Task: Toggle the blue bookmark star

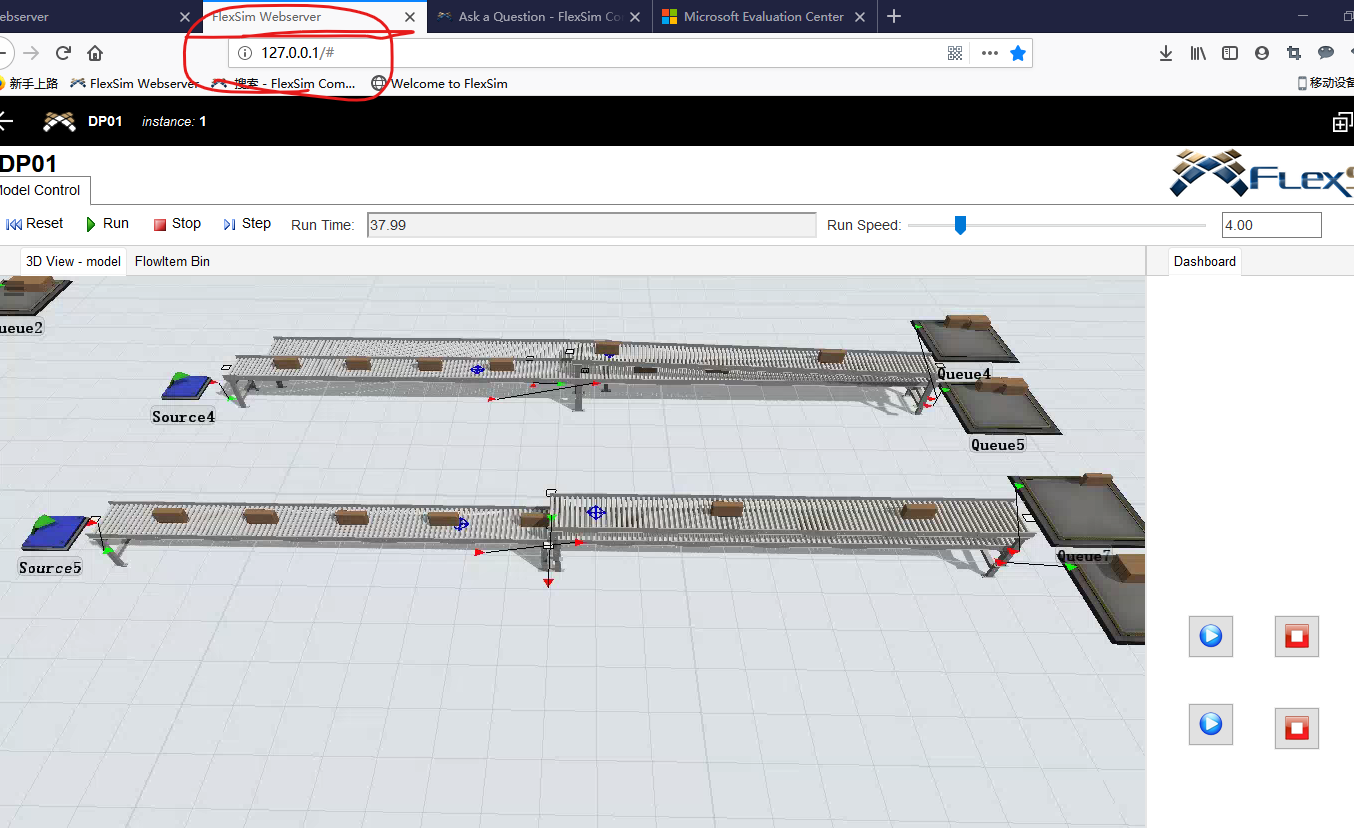Action: click(1018, 53)
